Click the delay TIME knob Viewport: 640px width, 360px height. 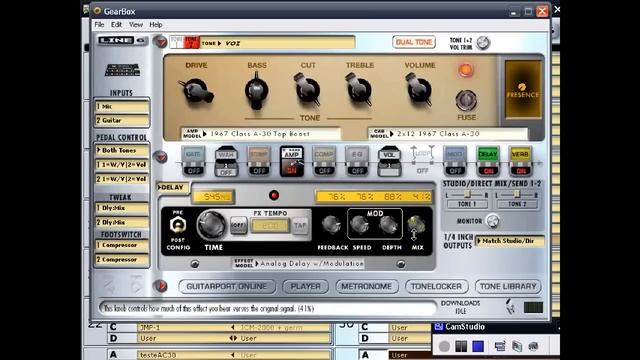click(x=211, y=225)
